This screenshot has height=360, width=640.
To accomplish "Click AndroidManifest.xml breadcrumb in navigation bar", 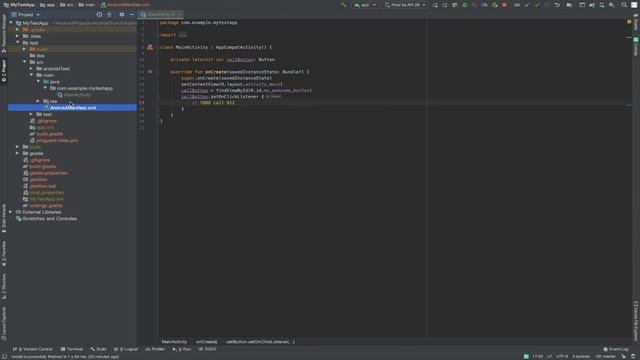I will [125, 5].
